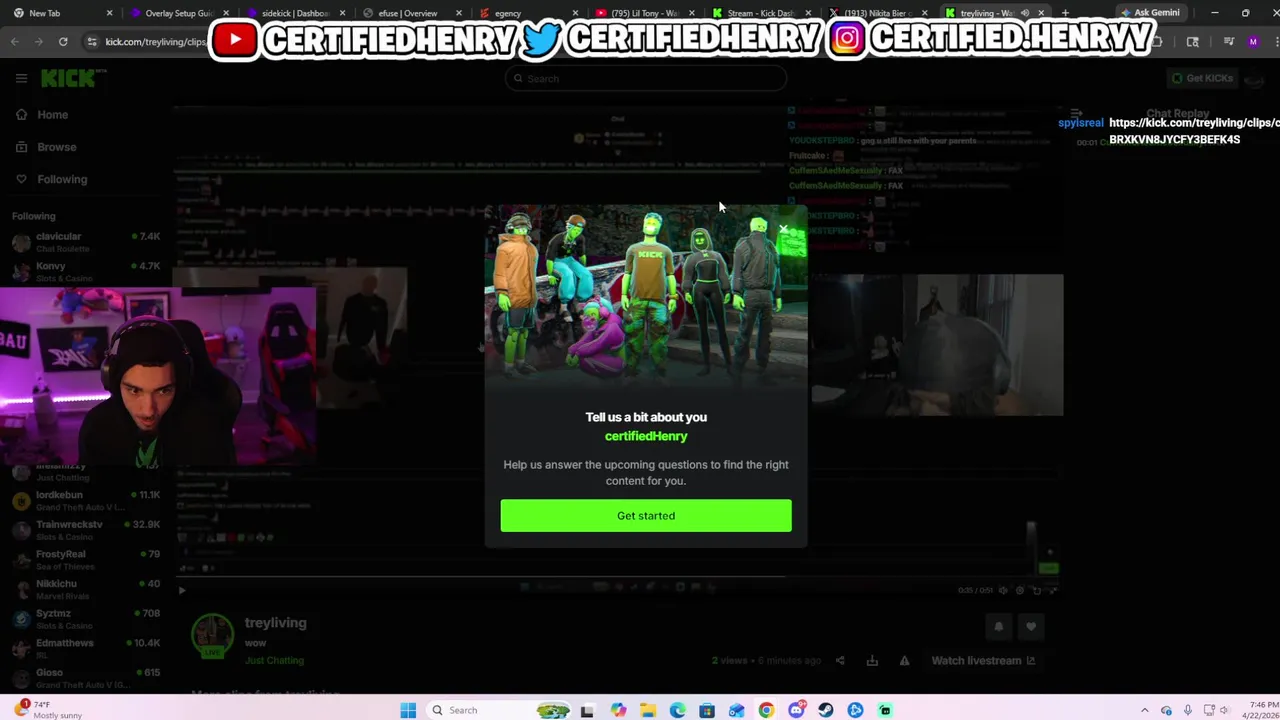Screen dimensions: 1280x720
Task: Toggle the heart follow button
Action: tap(1031, 627)
